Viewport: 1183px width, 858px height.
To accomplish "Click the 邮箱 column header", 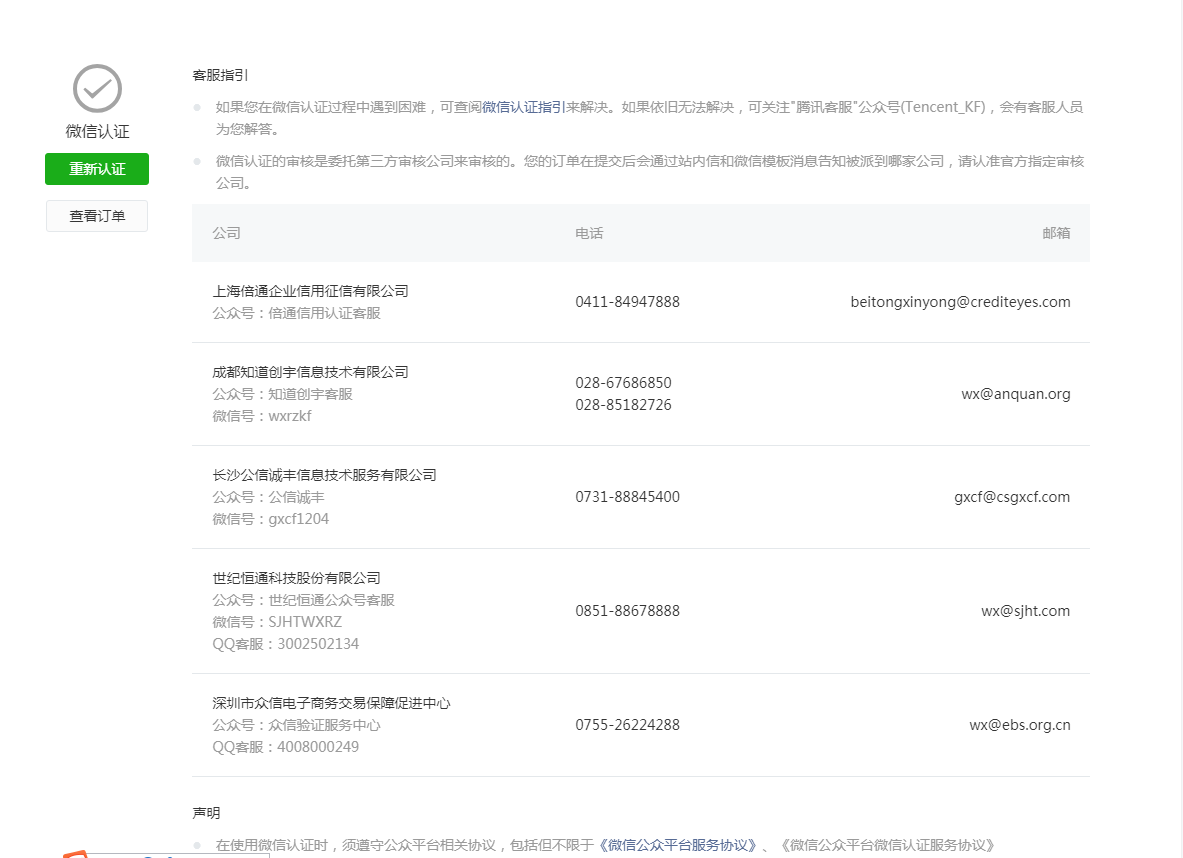I will click(1056, 233).
